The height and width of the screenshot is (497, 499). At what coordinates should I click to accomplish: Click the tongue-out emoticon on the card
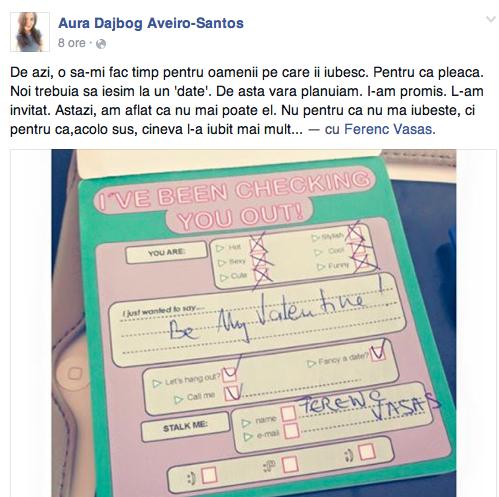click(270, 466)
